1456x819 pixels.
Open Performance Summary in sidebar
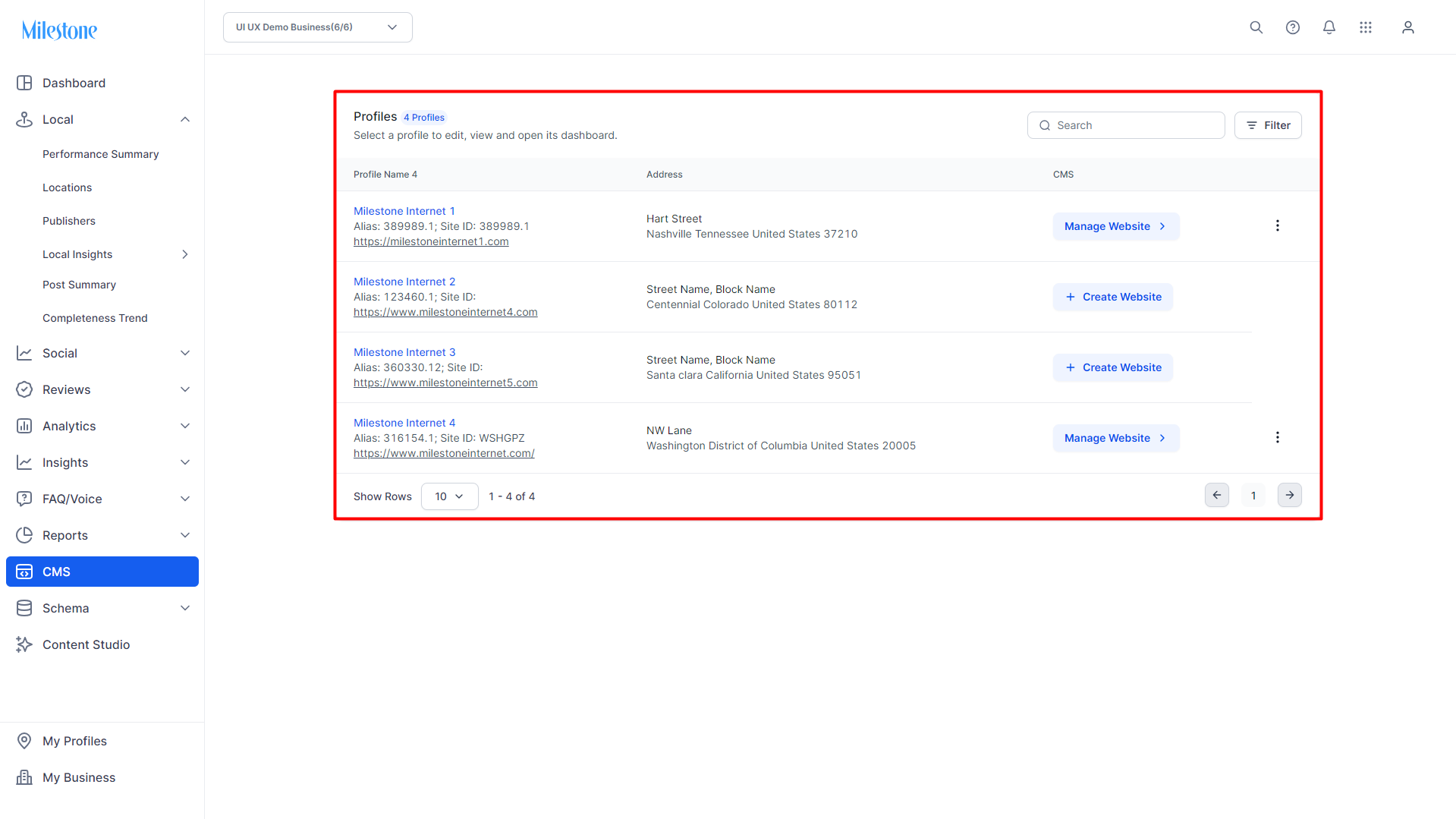coord(101,154)
